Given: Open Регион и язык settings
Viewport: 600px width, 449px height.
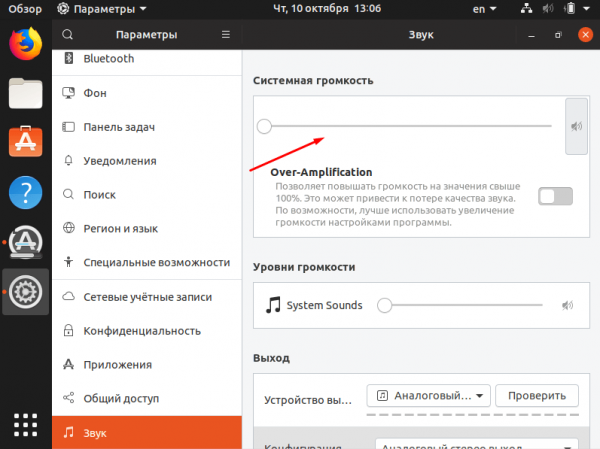Looking at the screenshot, I should point(147,229).
